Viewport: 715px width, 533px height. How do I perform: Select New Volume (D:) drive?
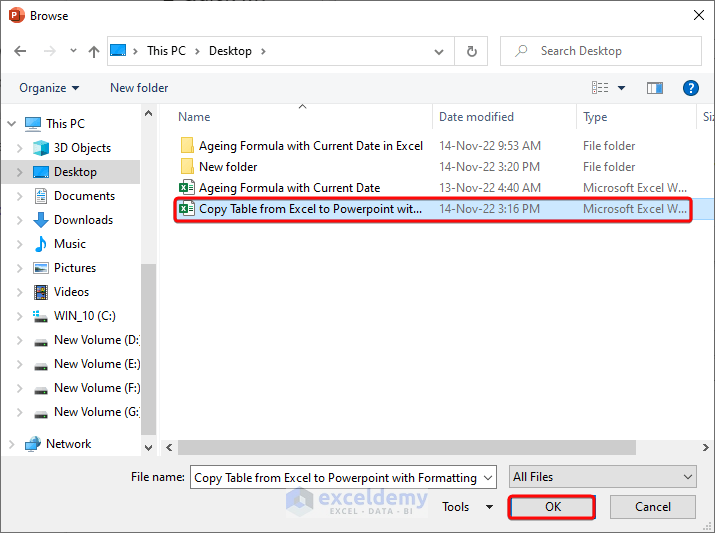click(x=96, y=340)
